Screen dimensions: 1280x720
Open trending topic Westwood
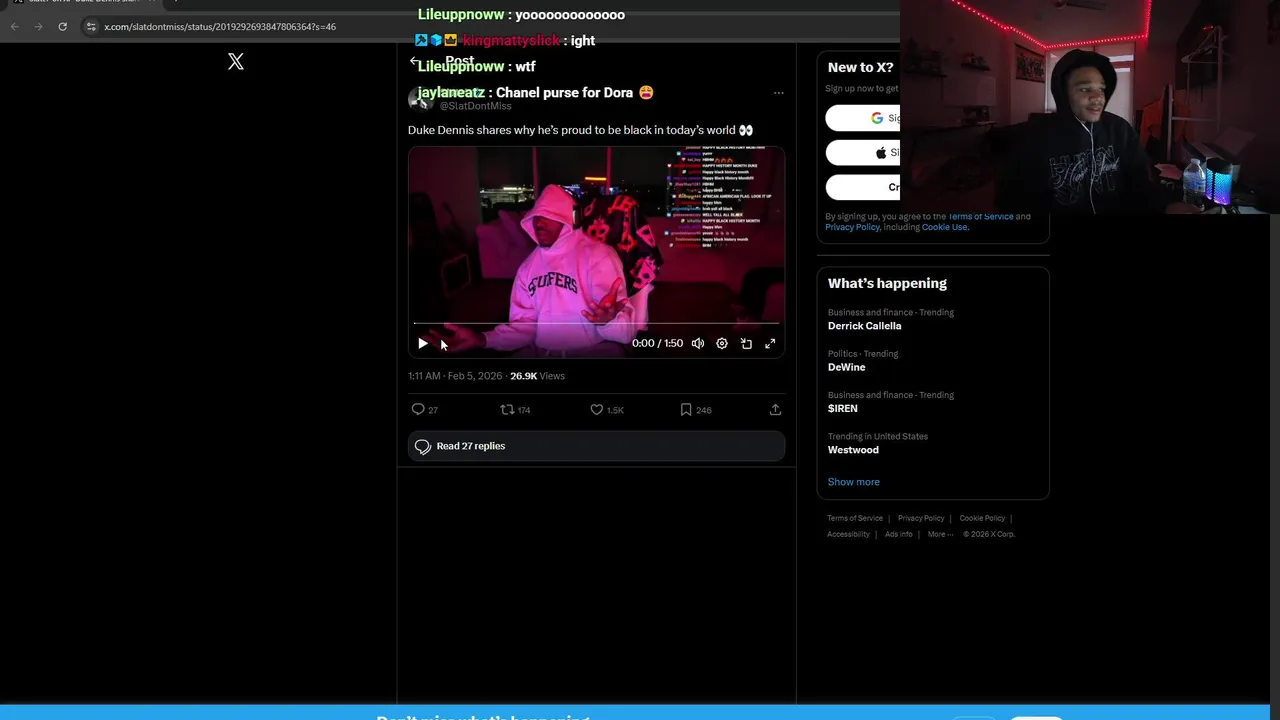(853, 450)
